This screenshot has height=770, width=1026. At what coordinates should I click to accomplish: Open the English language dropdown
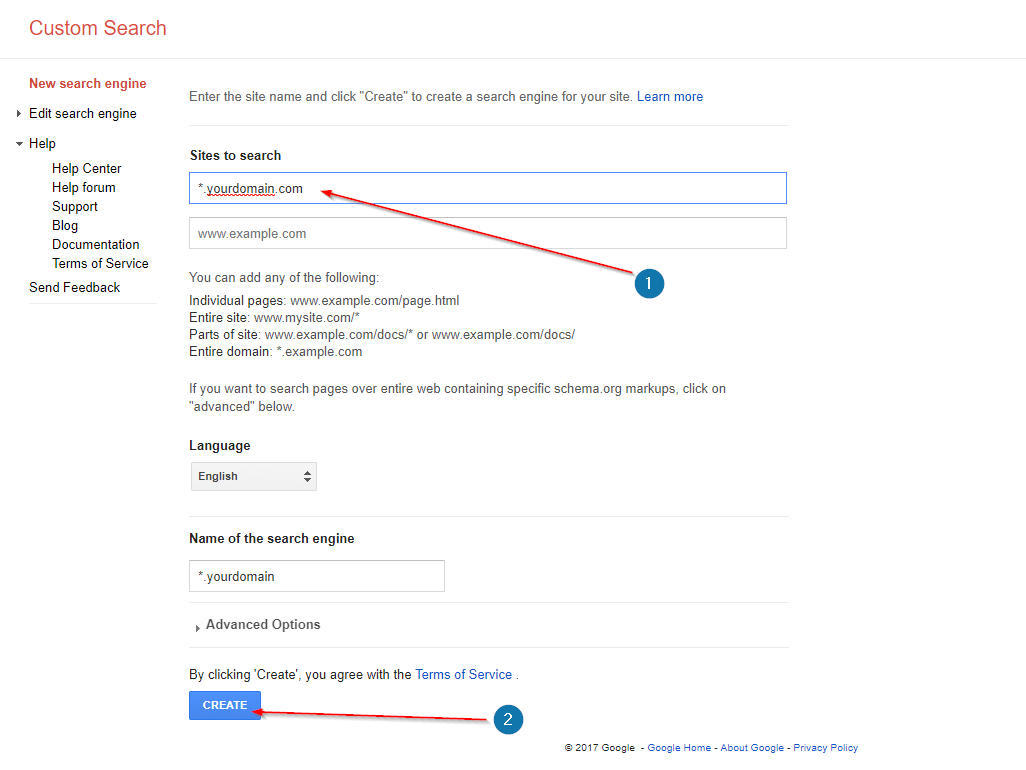[254, 477]
